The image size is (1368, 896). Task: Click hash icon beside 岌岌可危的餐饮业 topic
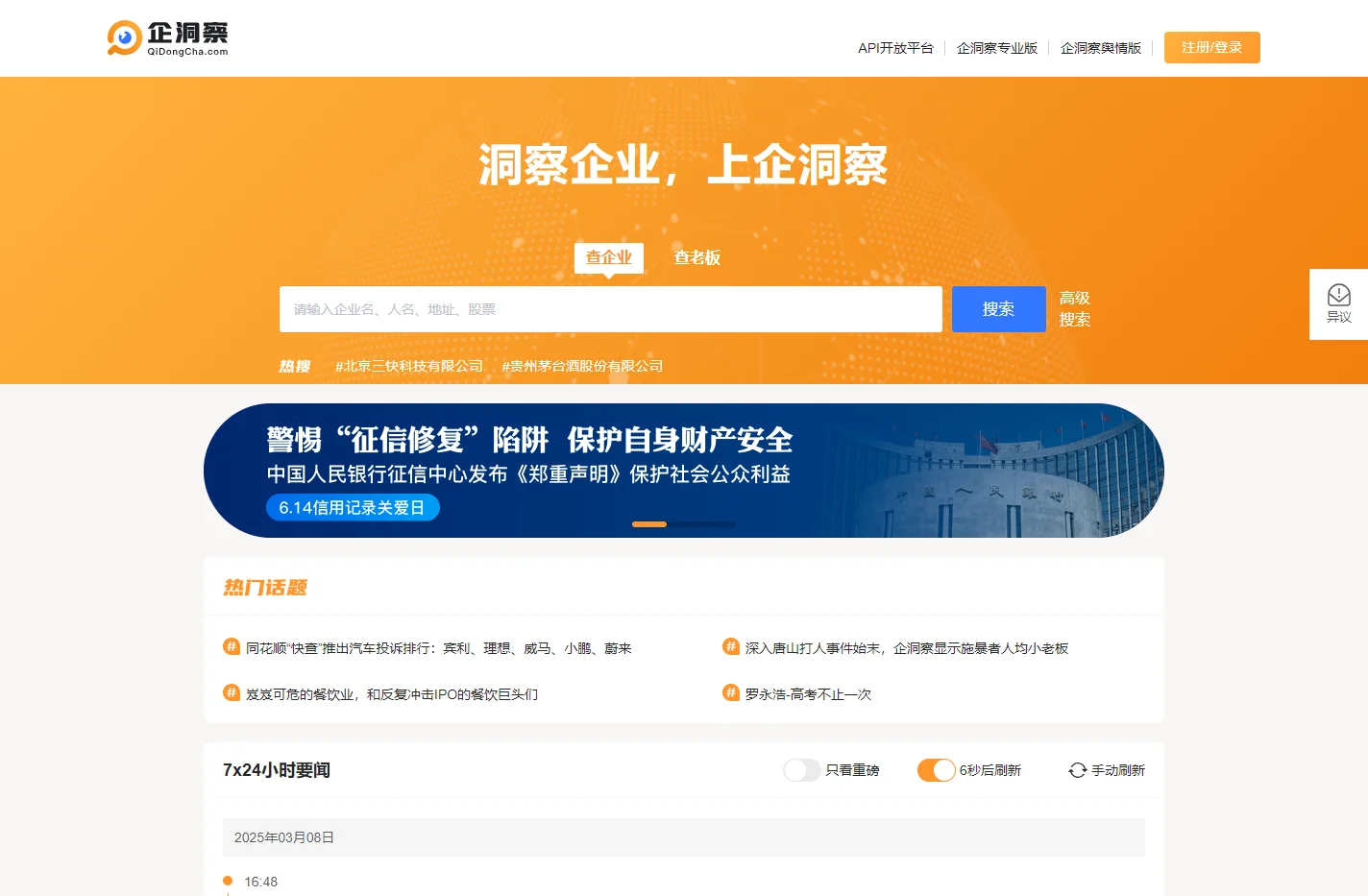[x=232, y=692]
